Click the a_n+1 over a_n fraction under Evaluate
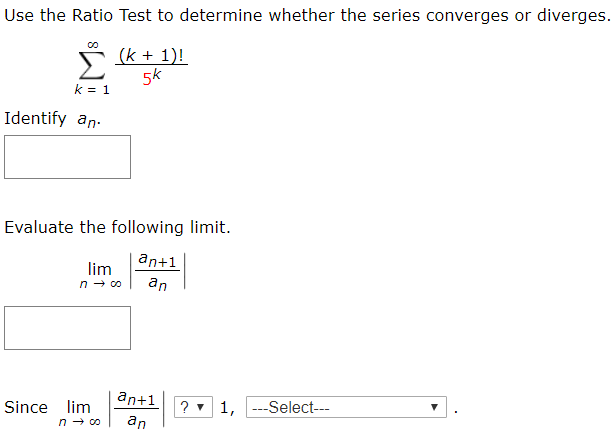Viewport: 616px width, 435px height. [x=158, y=271]
